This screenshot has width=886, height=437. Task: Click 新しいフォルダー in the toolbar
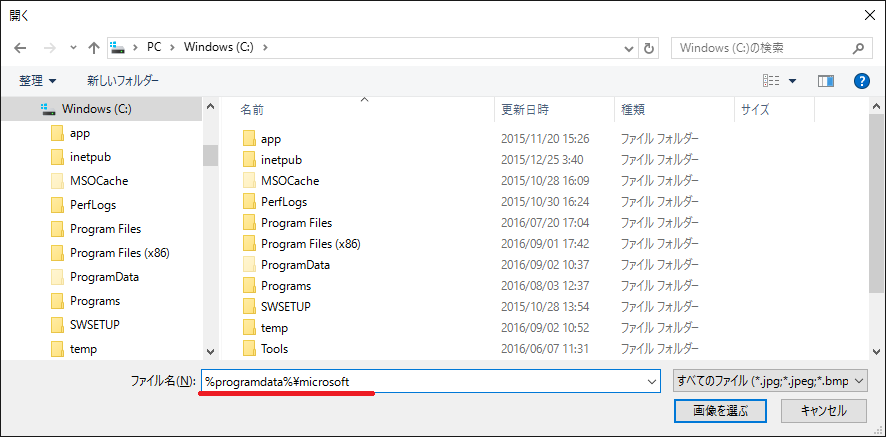pos(122,80)
